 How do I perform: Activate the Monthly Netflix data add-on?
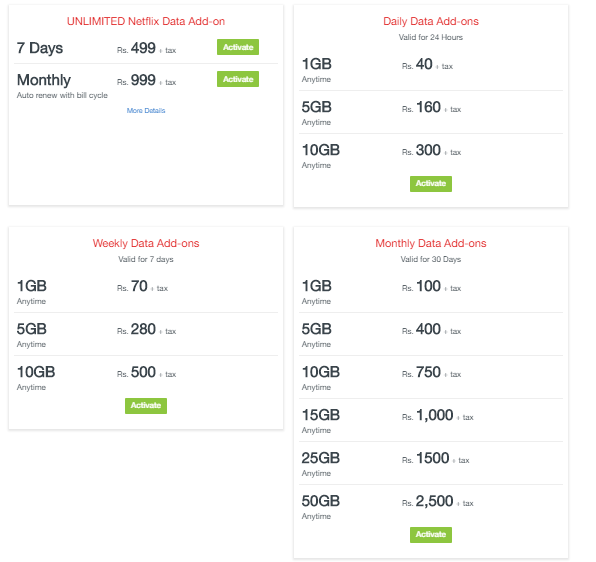pos(238,79)
